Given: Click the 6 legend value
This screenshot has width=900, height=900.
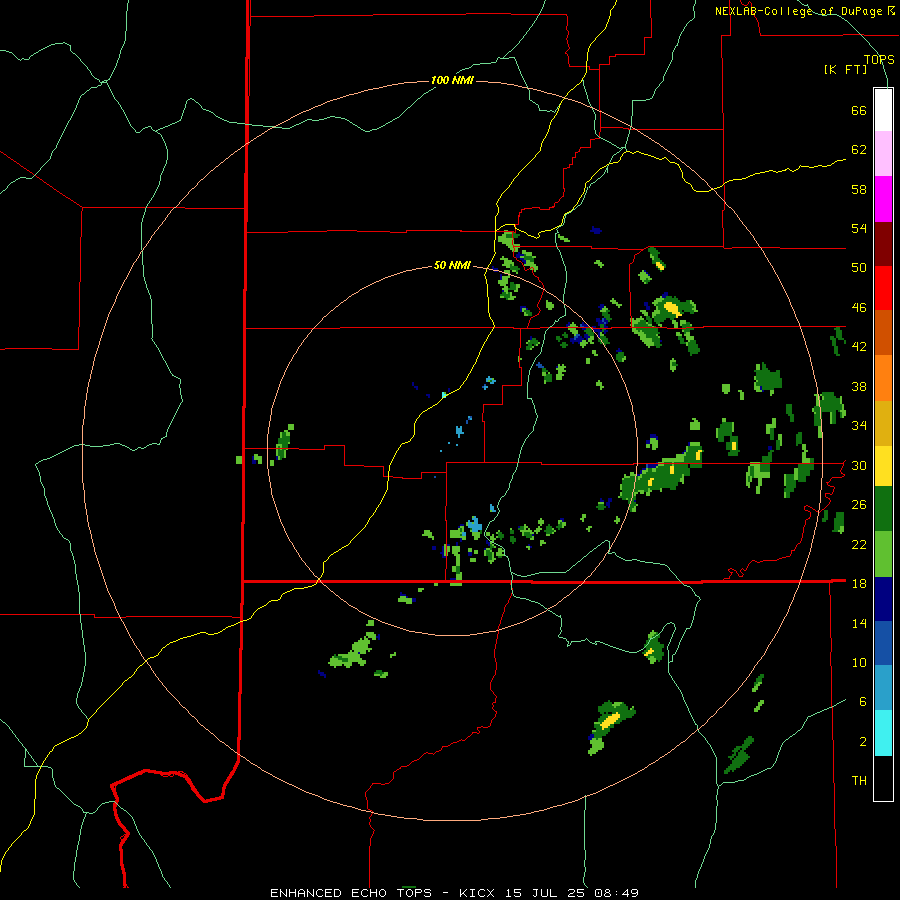Looking at the screenshot, I should point(862,702).
